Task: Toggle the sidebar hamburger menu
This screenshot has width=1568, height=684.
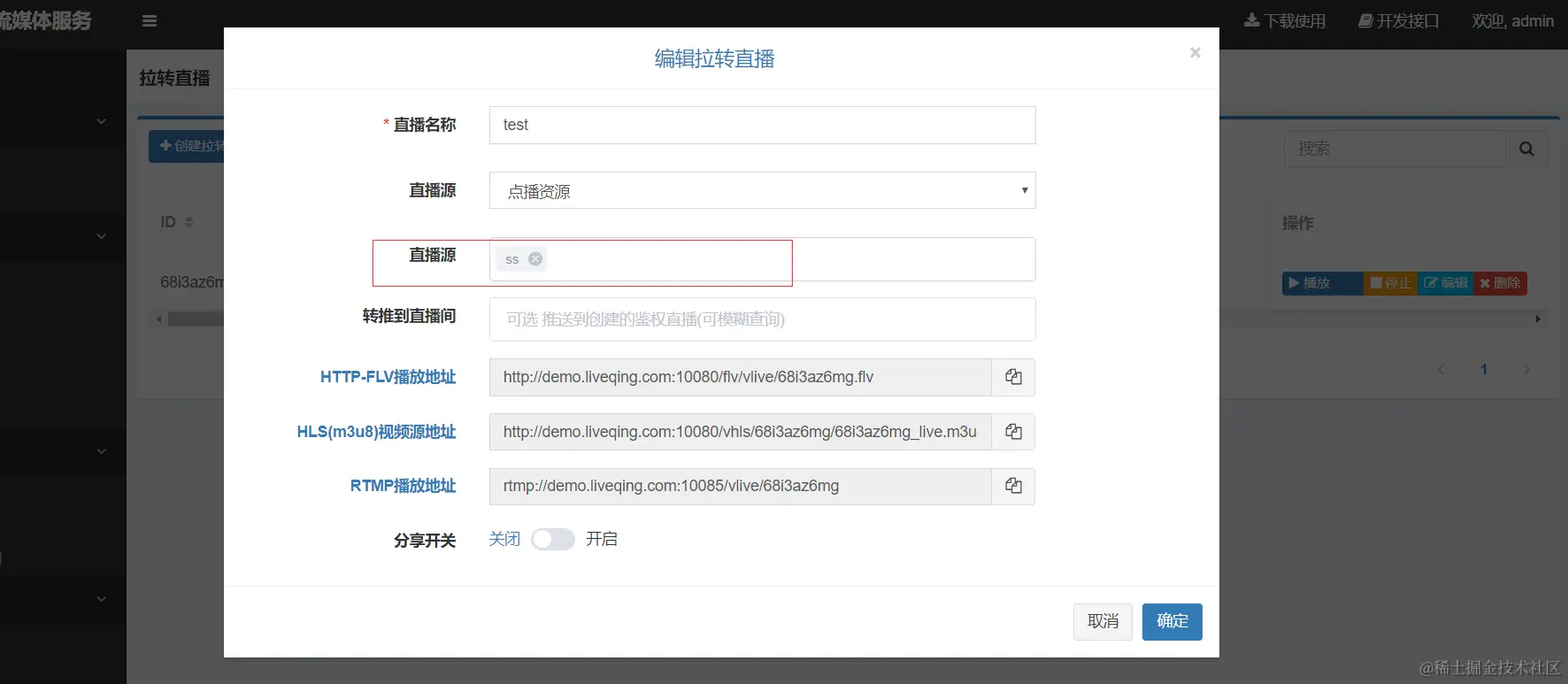Action: pyautogui.click(x=150, y=21)
